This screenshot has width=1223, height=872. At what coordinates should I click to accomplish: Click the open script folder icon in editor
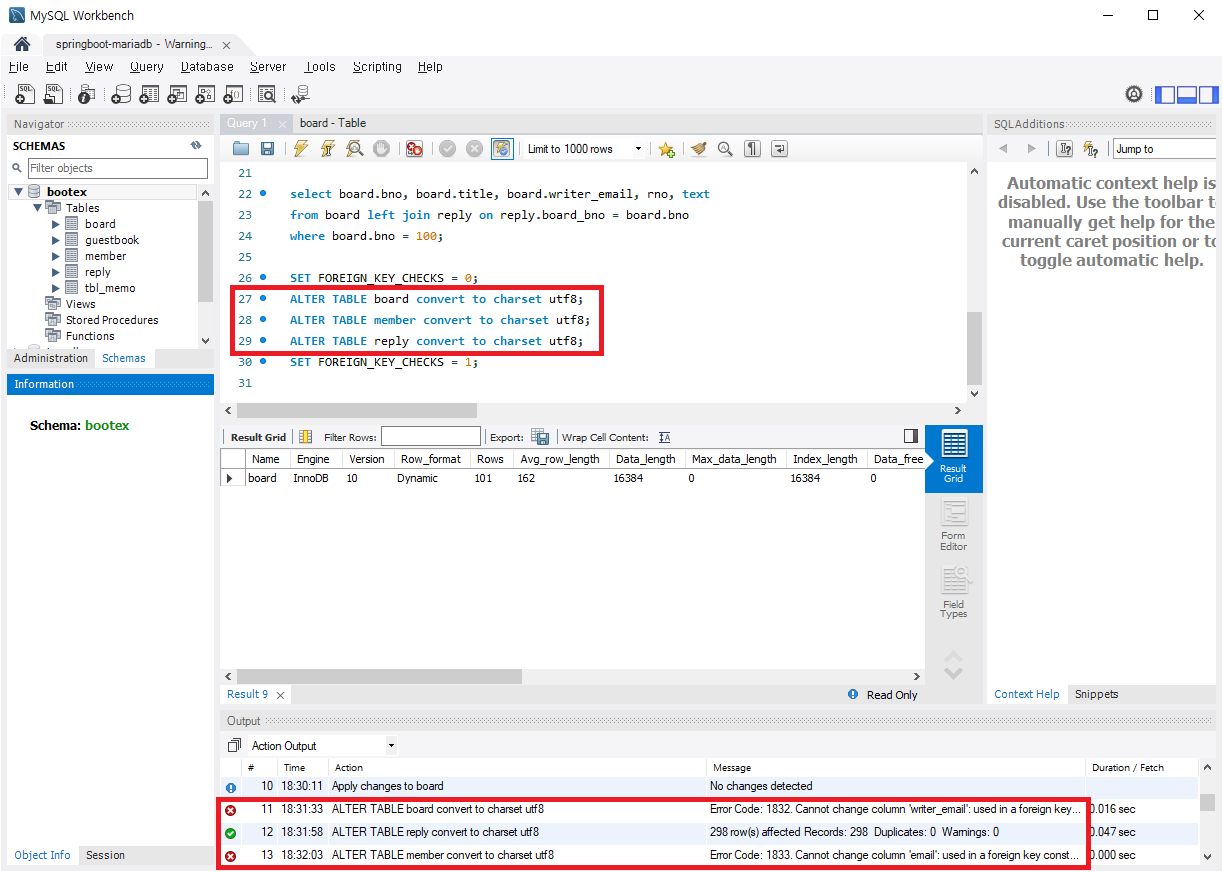[241, 149]
